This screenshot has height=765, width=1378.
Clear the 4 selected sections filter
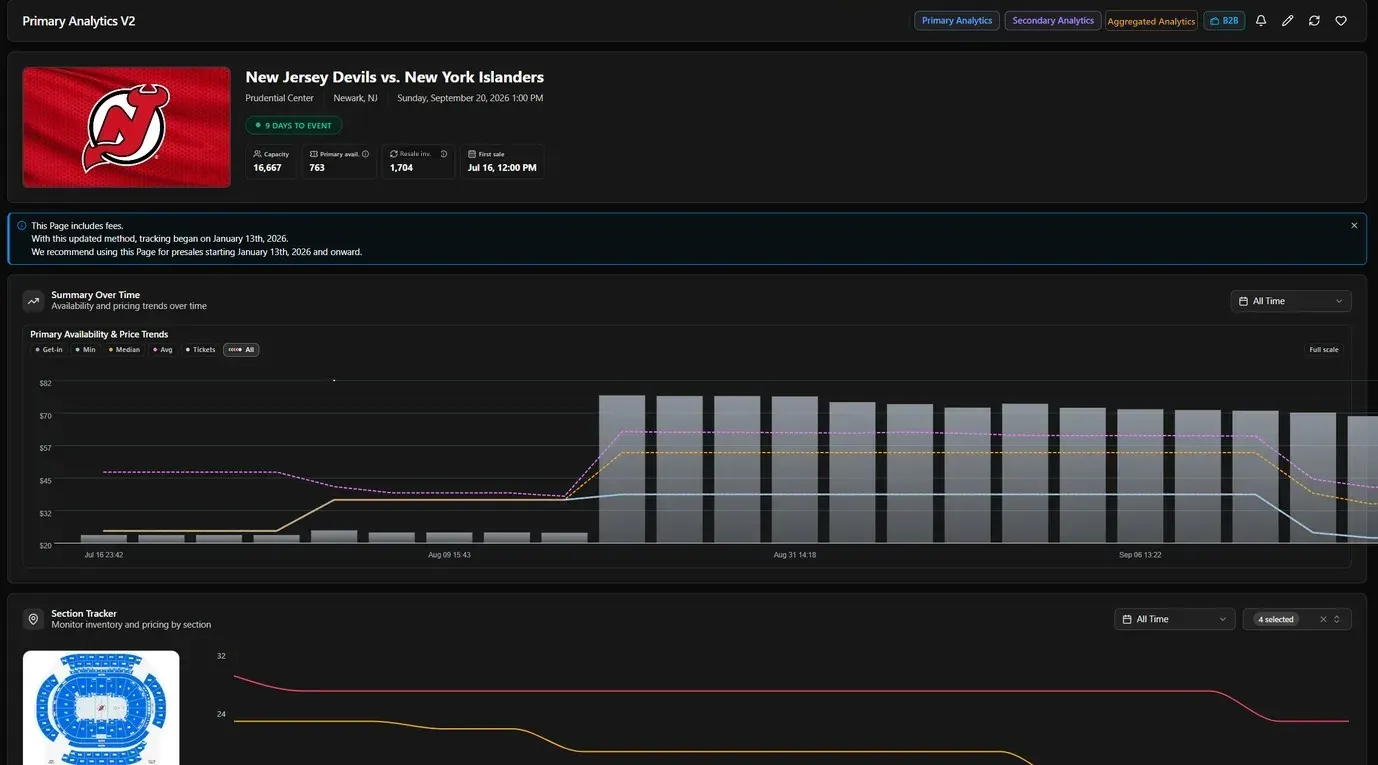(x=1323, y=619)
